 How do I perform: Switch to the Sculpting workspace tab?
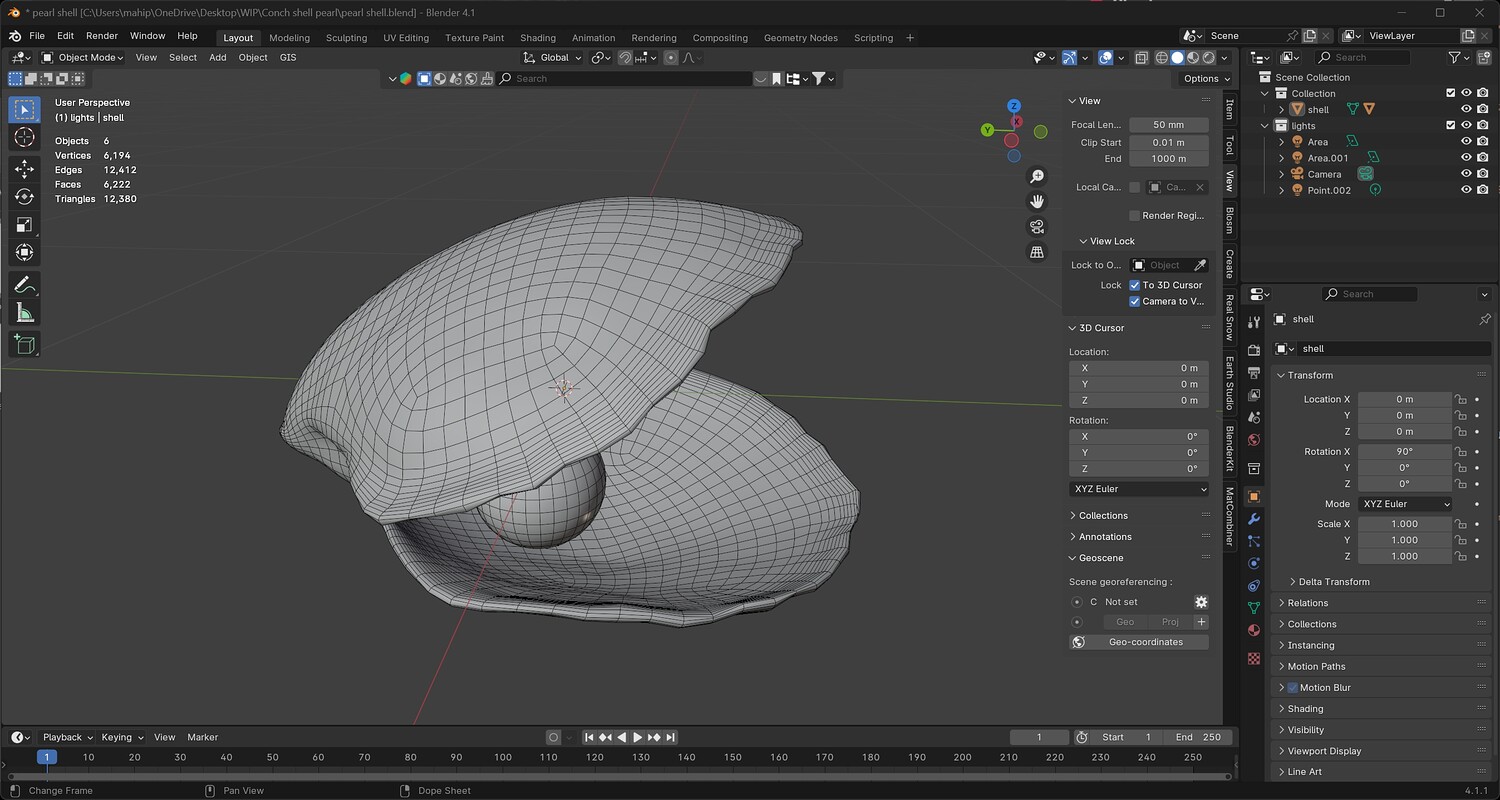coord(346,38)
